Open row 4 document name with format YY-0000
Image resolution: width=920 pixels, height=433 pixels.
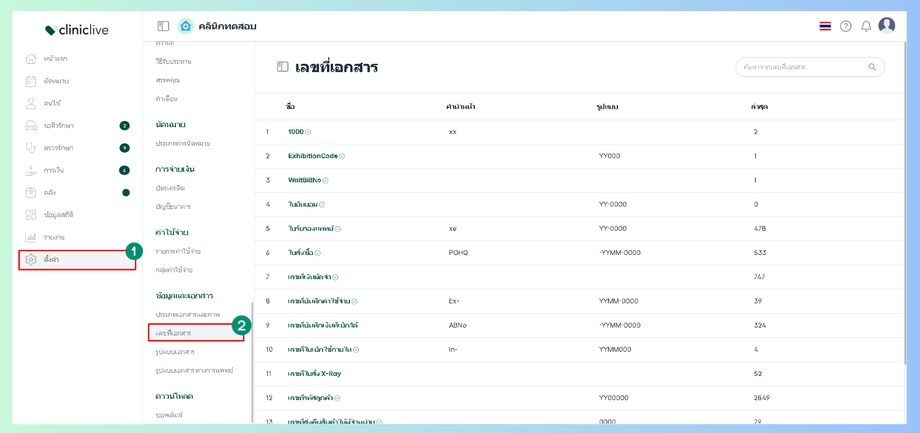pyautogui.click(x=303, y=204)
